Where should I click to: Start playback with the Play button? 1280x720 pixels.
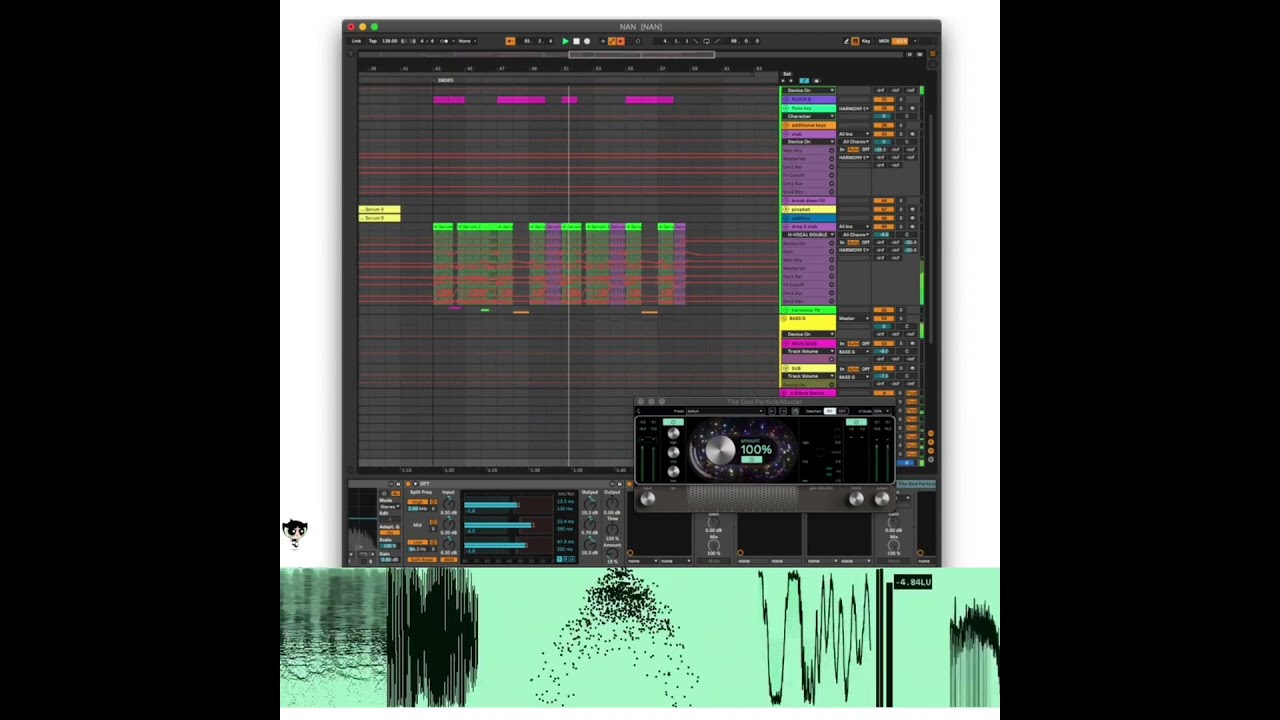[565, 41]
